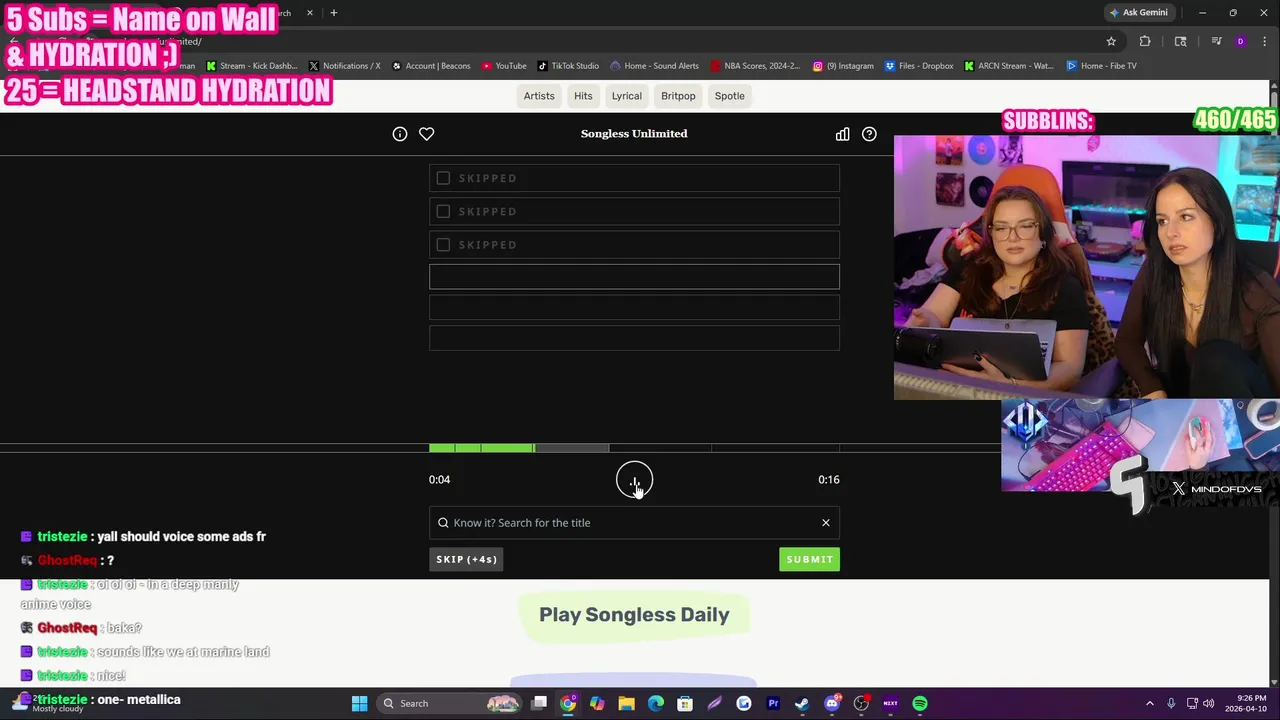Viewport: 1280px width, 720px height.
Task: Select the Spotle category tab
Action: tap(729, 96)
